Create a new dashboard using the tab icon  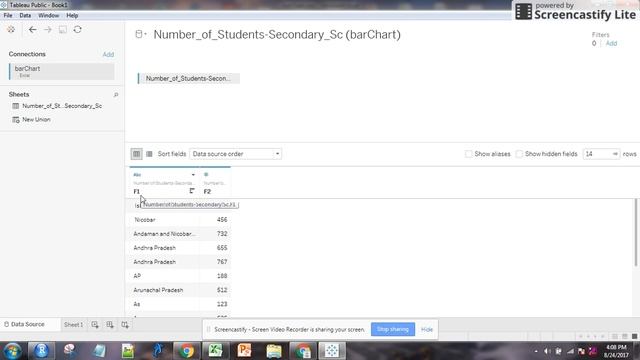tap(110, 325)
